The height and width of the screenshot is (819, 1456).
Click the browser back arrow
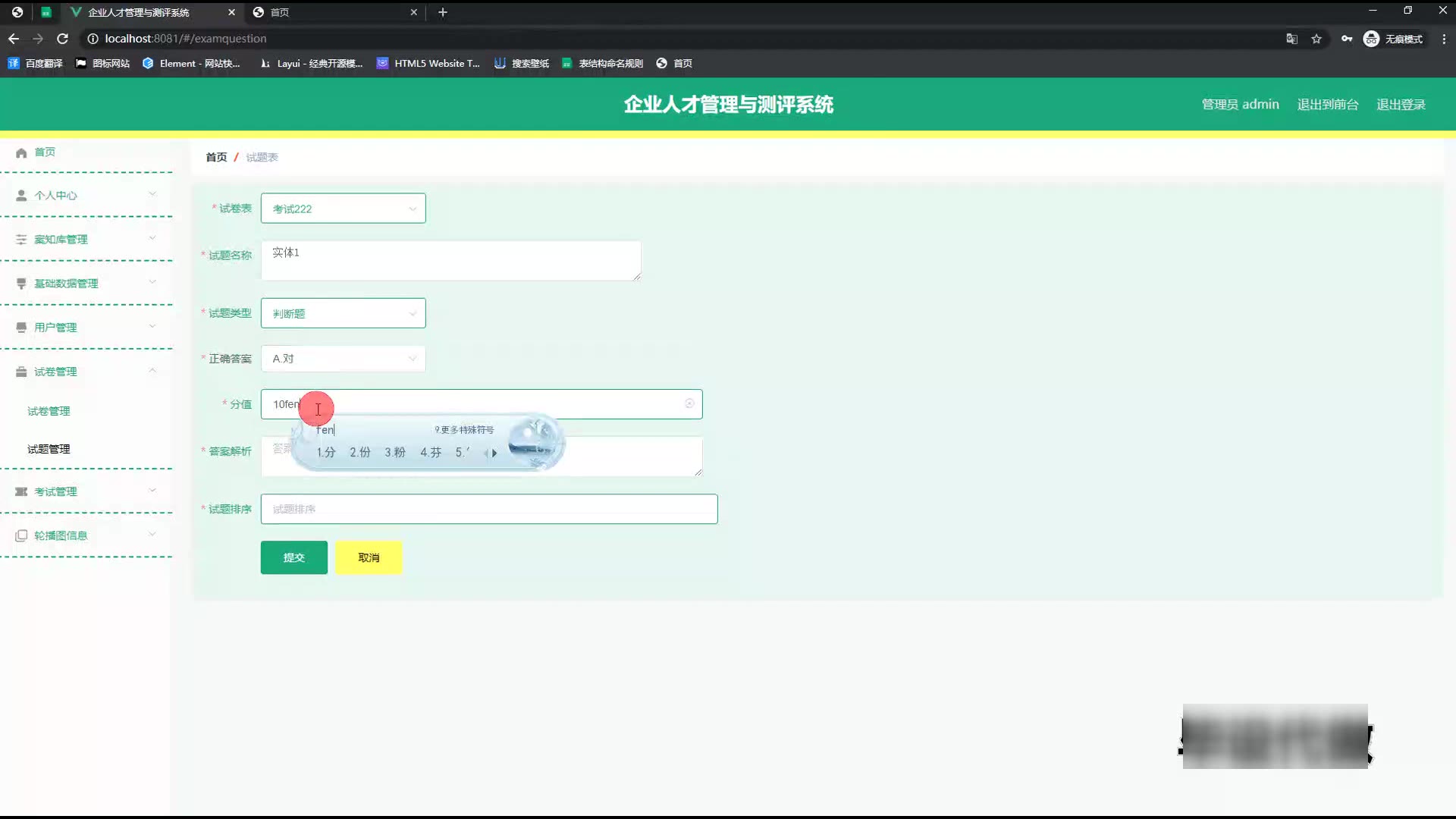(x=14, y=39)
